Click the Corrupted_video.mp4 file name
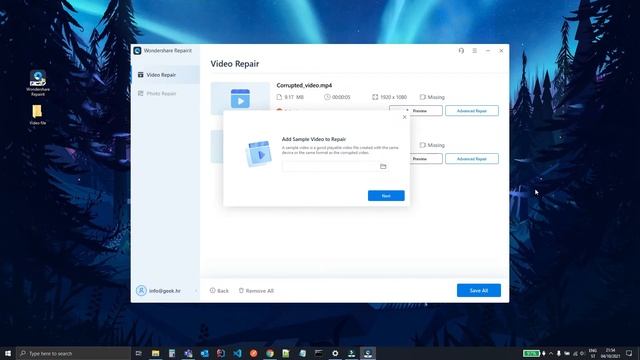The image size is (640, 360). [304, 85]
